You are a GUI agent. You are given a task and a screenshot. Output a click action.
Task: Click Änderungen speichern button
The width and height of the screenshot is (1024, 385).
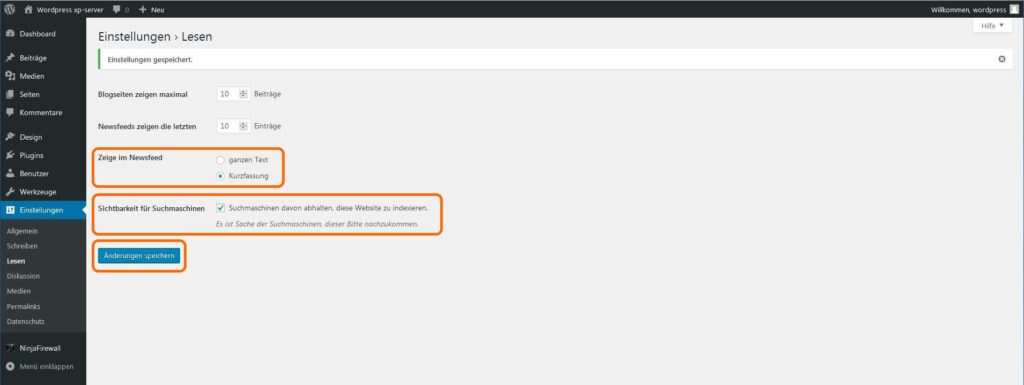click(138, 256)
